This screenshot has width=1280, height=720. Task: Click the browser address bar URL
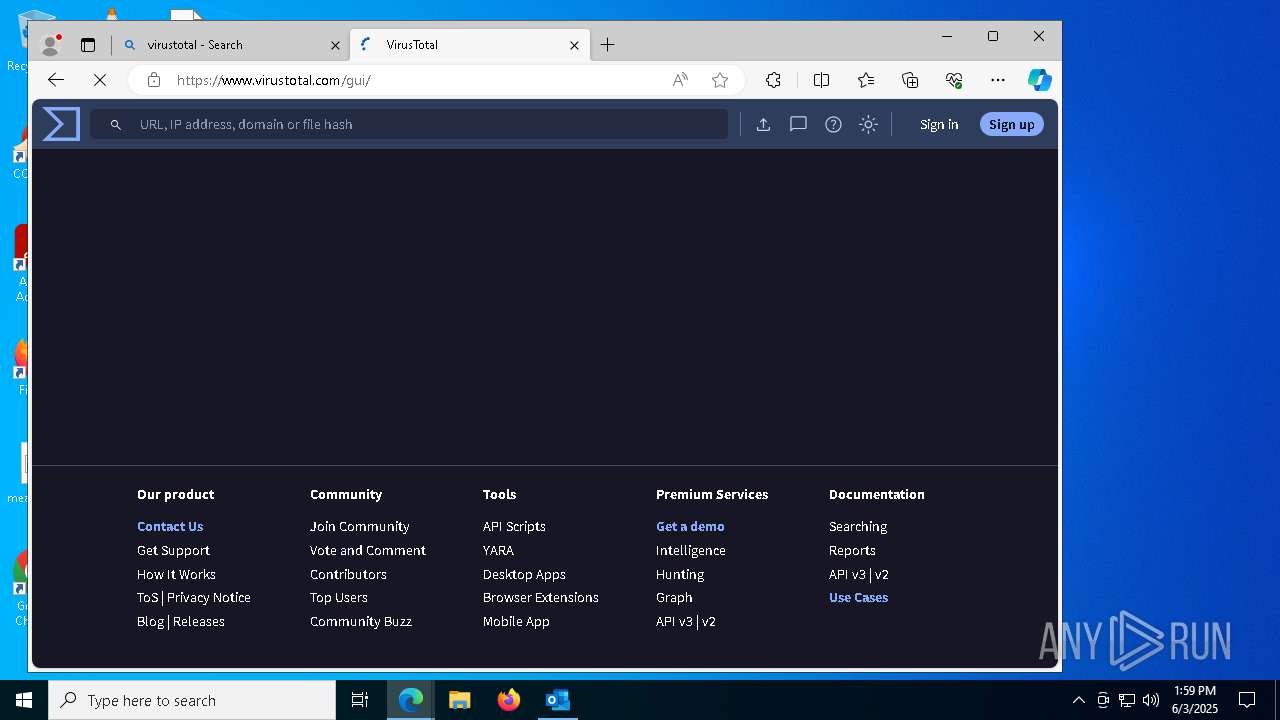point(274,80)
